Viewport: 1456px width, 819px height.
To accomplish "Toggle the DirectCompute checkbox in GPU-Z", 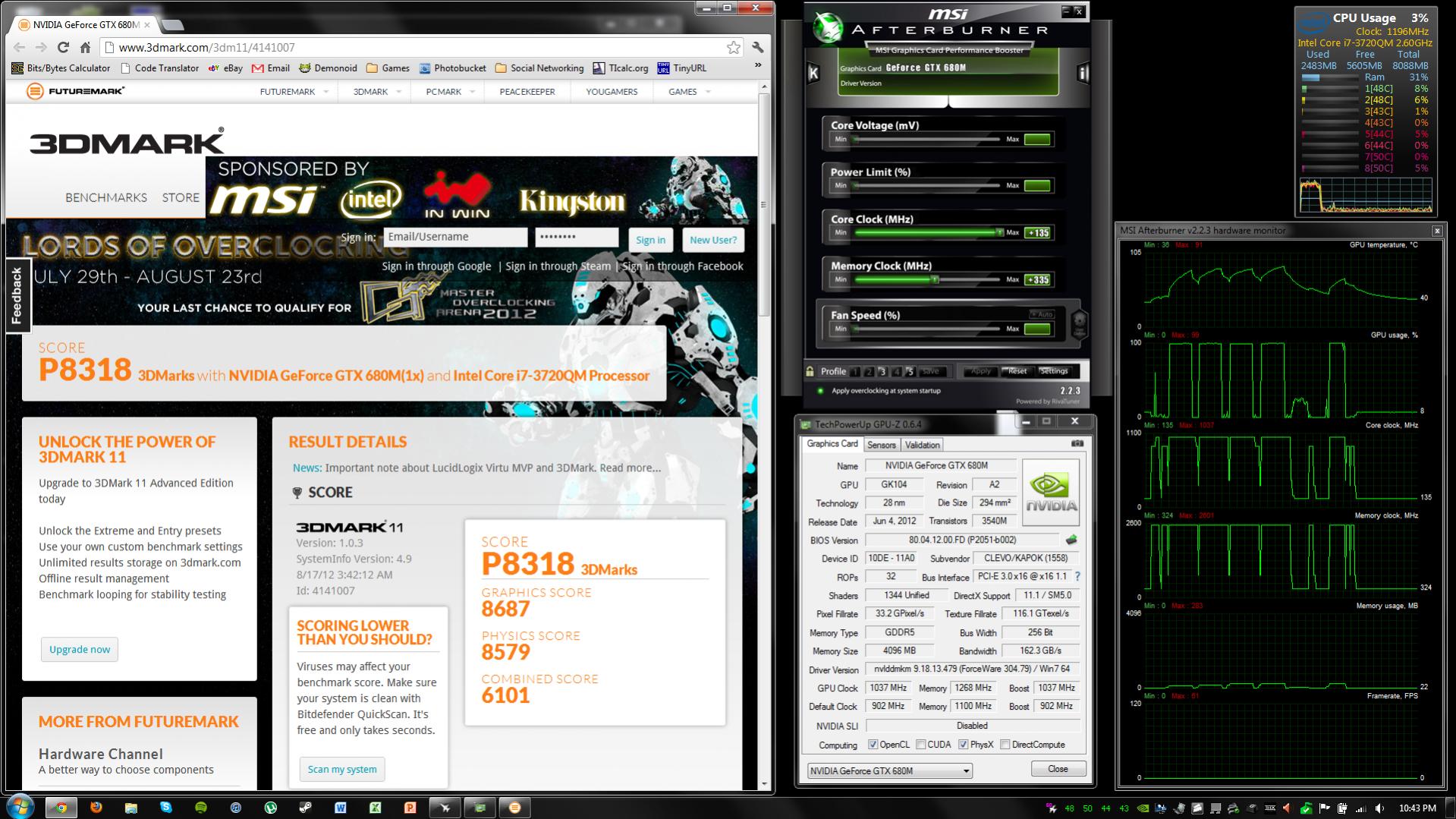I will coord(1005,745).
